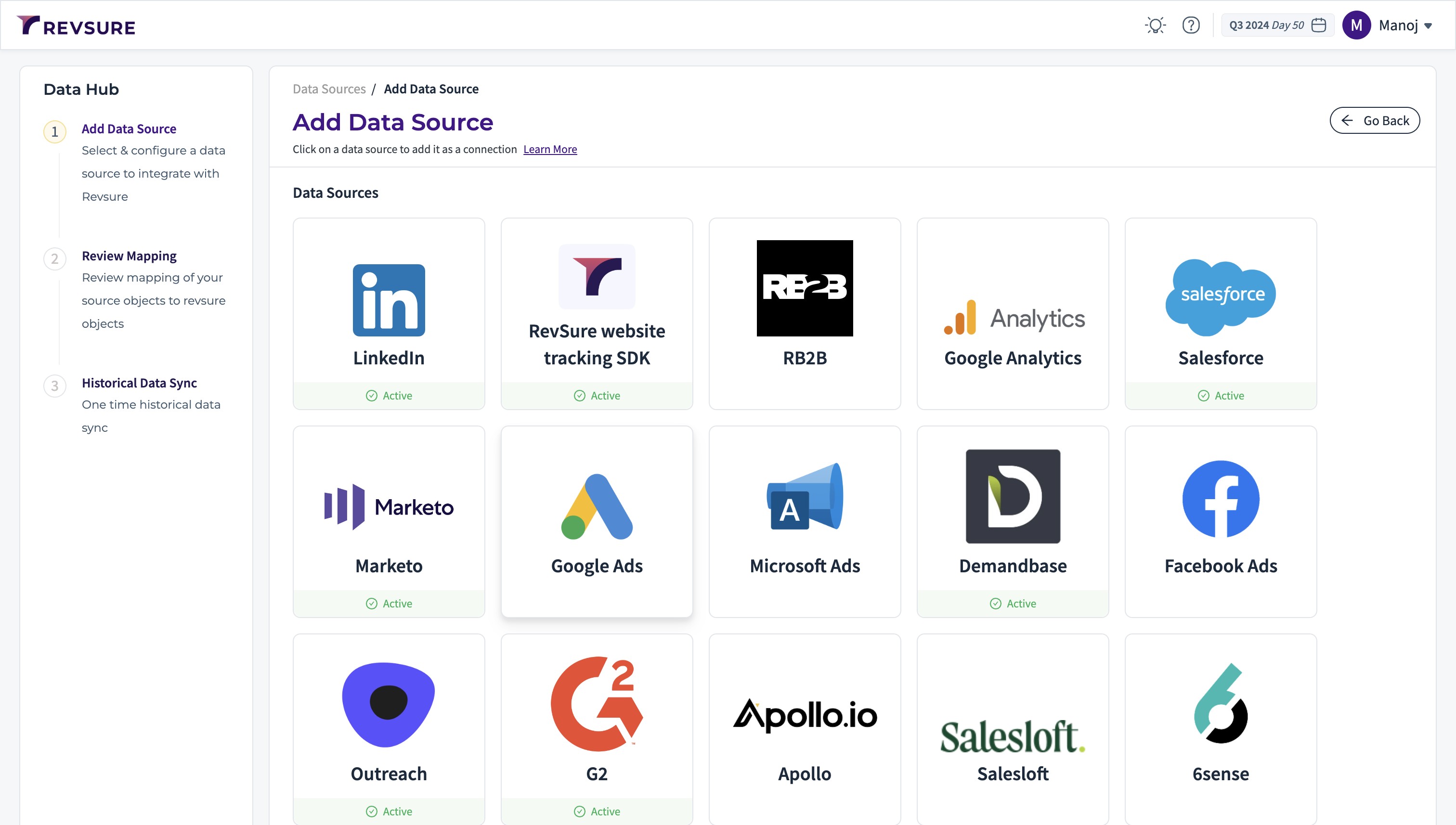Select Google Analytics data source card

(1012, 314)
